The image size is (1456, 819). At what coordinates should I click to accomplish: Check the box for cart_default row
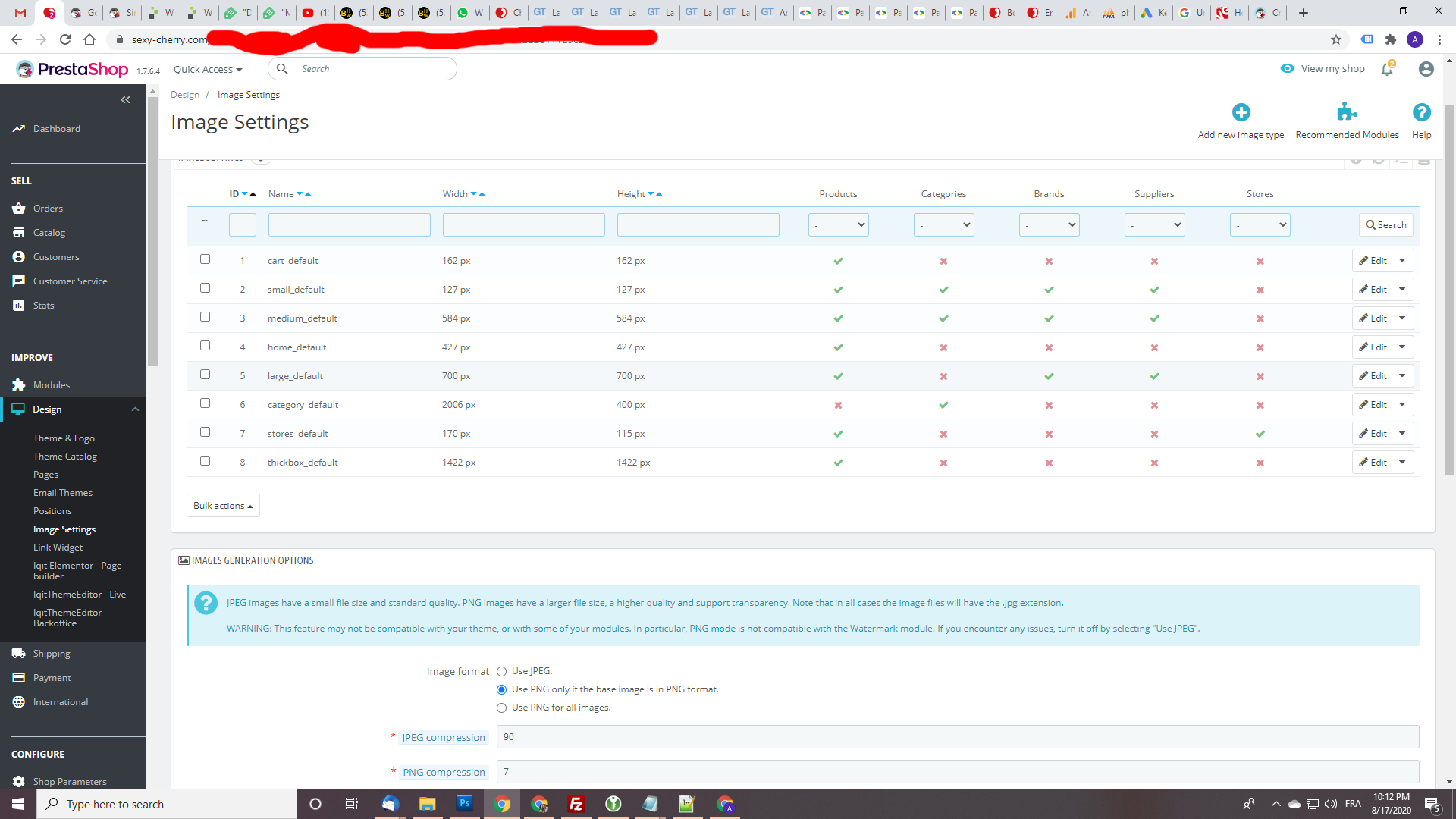tap(205, 259)
